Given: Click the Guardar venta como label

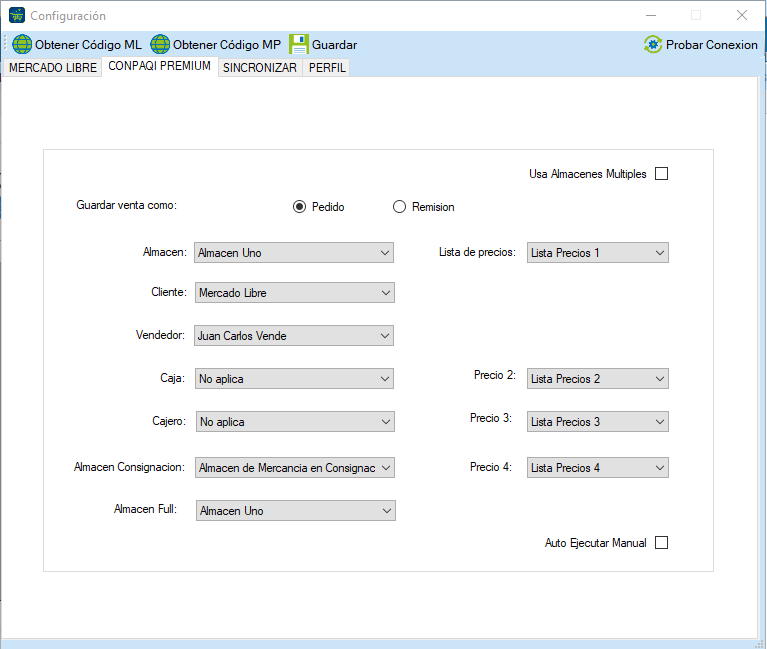Looking at the screenshot, I should pyautogui.click(x=127, y=205).
